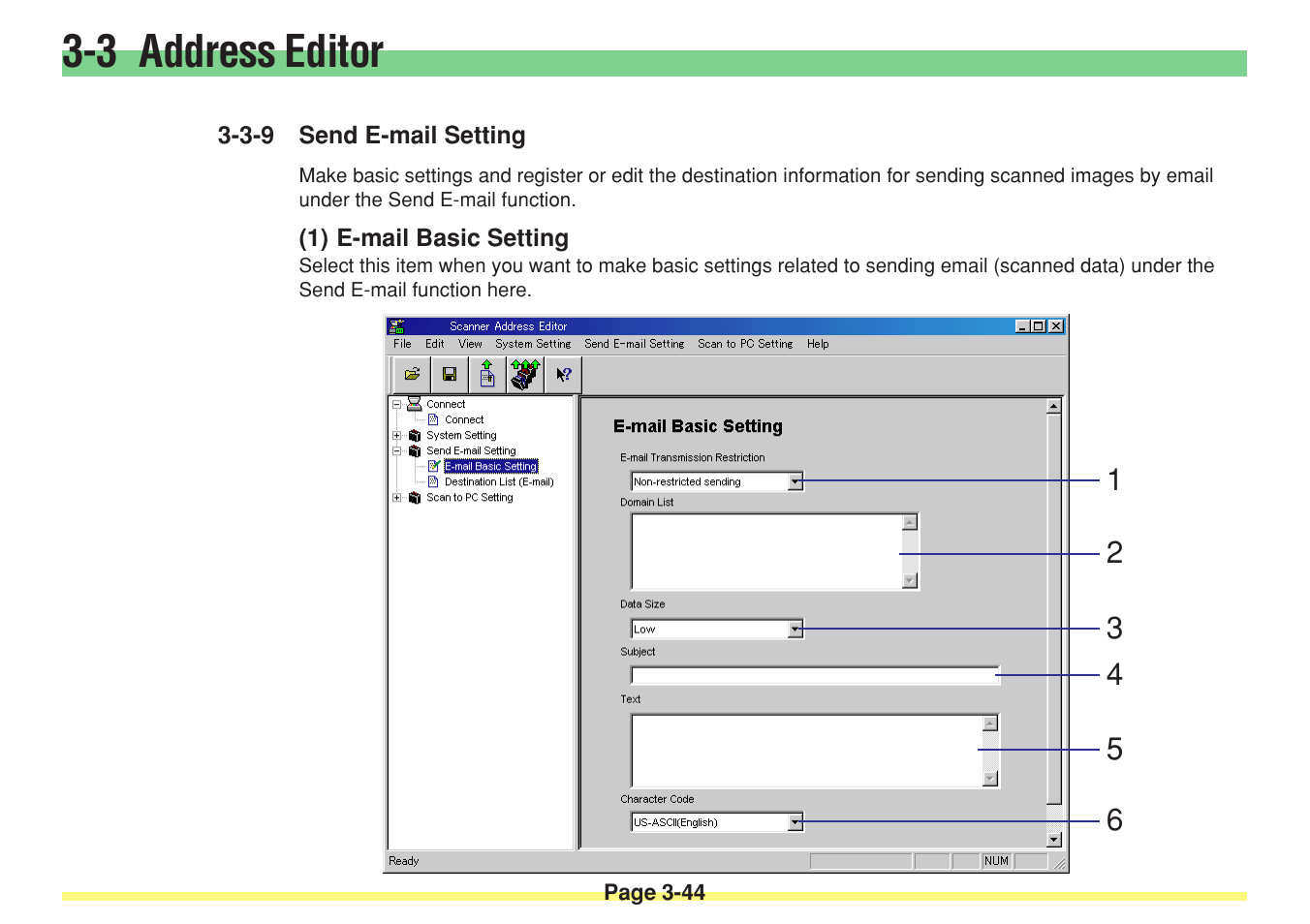The height and width of the screenshot is (924, 1310).
Task: Click the Save floppy disk toolbar icon
Action: point(450,374)
